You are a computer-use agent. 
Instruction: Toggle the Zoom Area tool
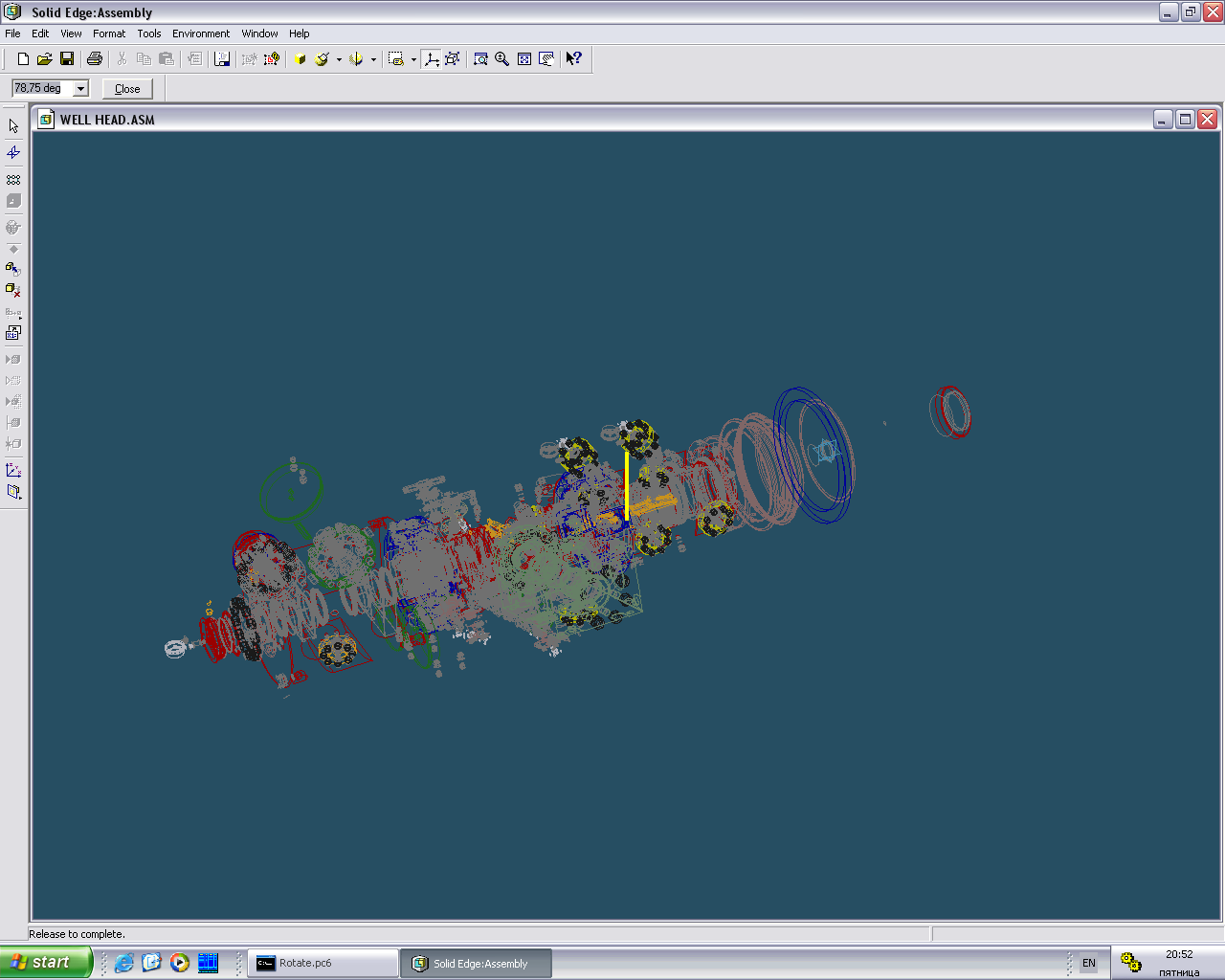[480, 59]
